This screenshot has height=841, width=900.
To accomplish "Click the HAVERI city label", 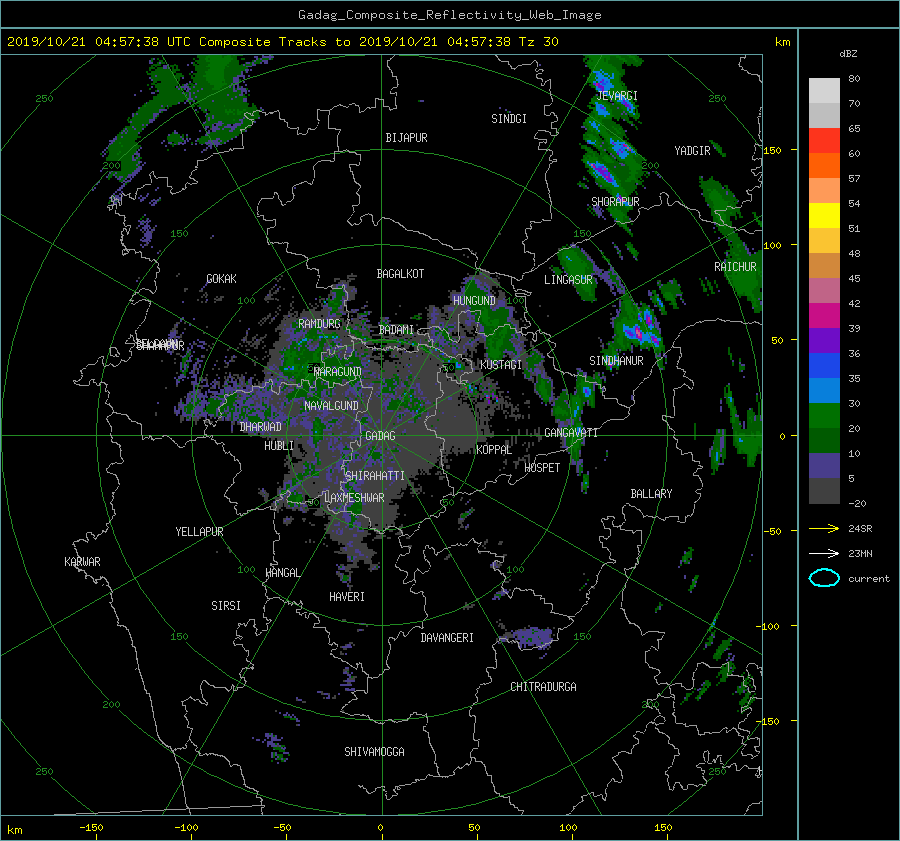I will [347, 597].
